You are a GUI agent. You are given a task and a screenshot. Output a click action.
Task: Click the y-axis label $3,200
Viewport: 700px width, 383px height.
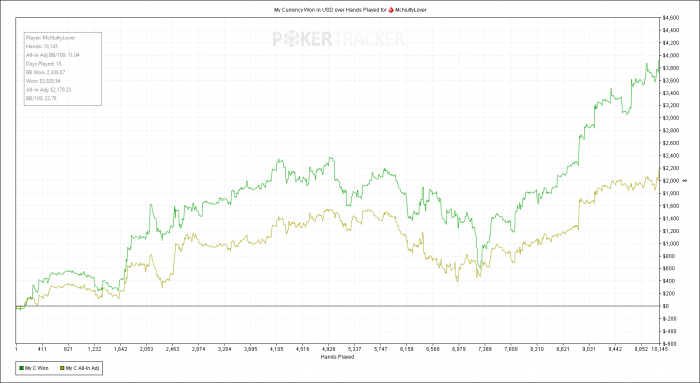(671, 105)
